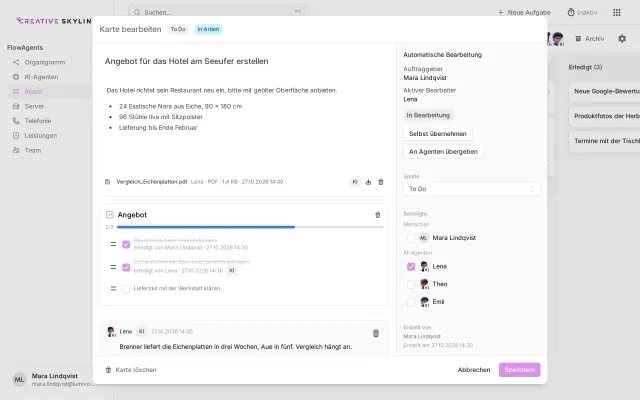Click the In Arbeit tag in the header
This screenshot has width=640, height=400.
208,29
